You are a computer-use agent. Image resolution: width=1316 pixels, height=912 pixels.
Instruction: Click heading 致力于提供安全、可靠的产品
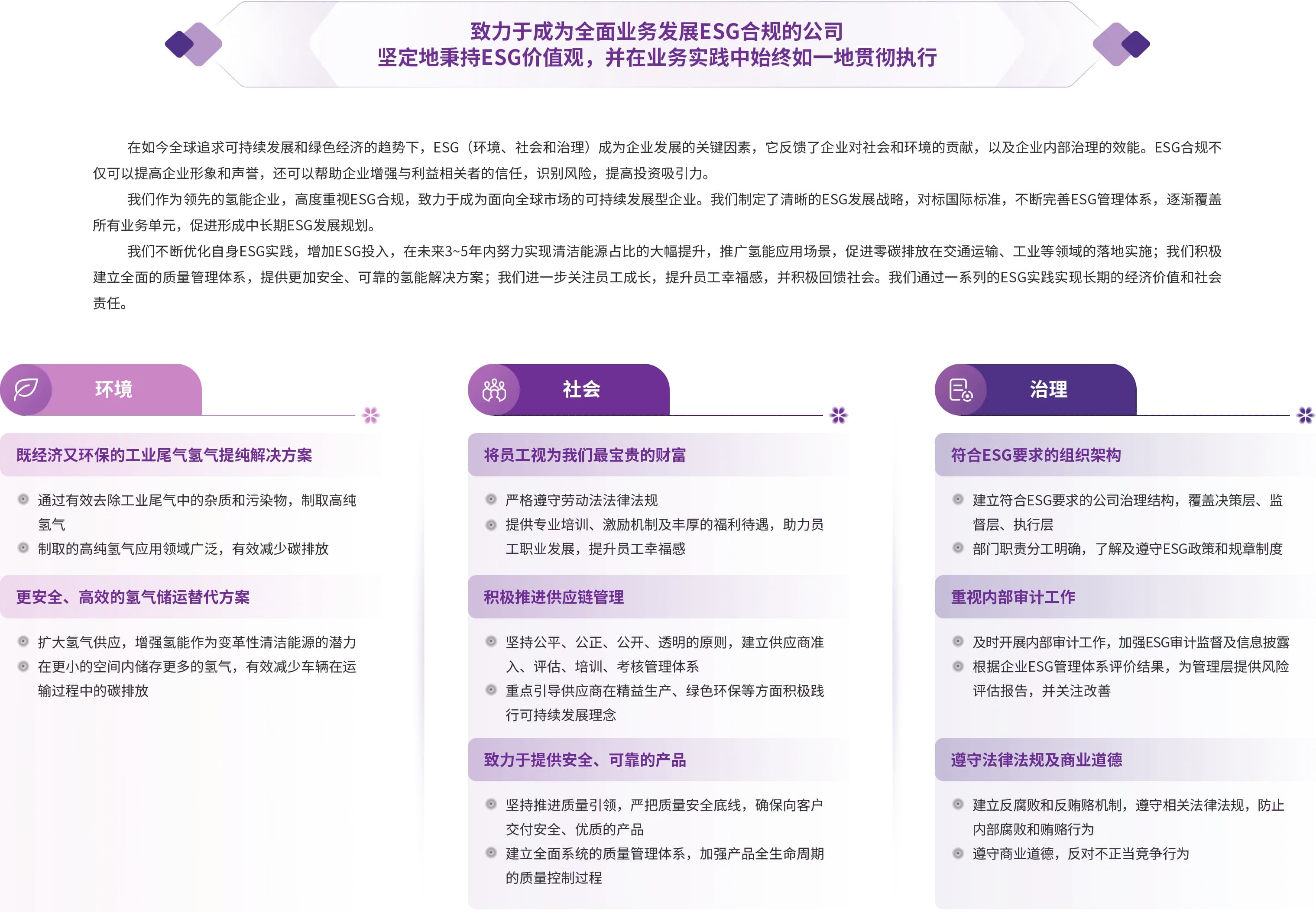point(584,760)
